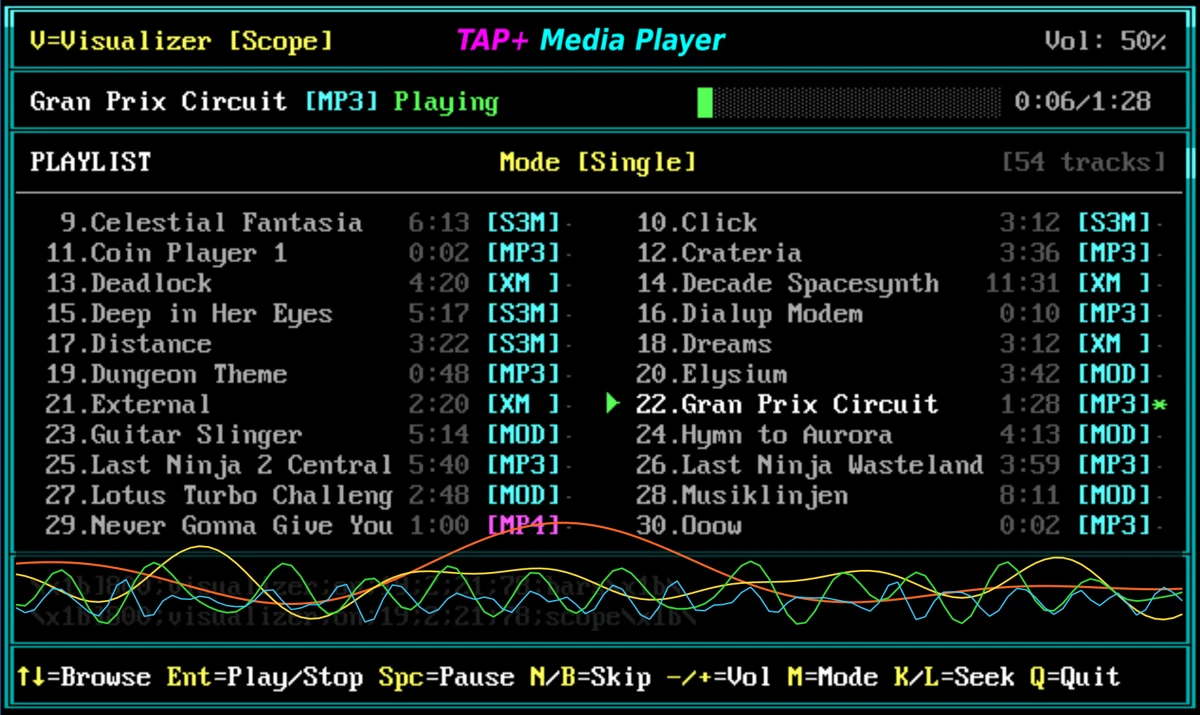Toggle the V=Visualizer [Scope] setting
The height and width of the screenshot is (715, 1200).
(x=181, y=41)
